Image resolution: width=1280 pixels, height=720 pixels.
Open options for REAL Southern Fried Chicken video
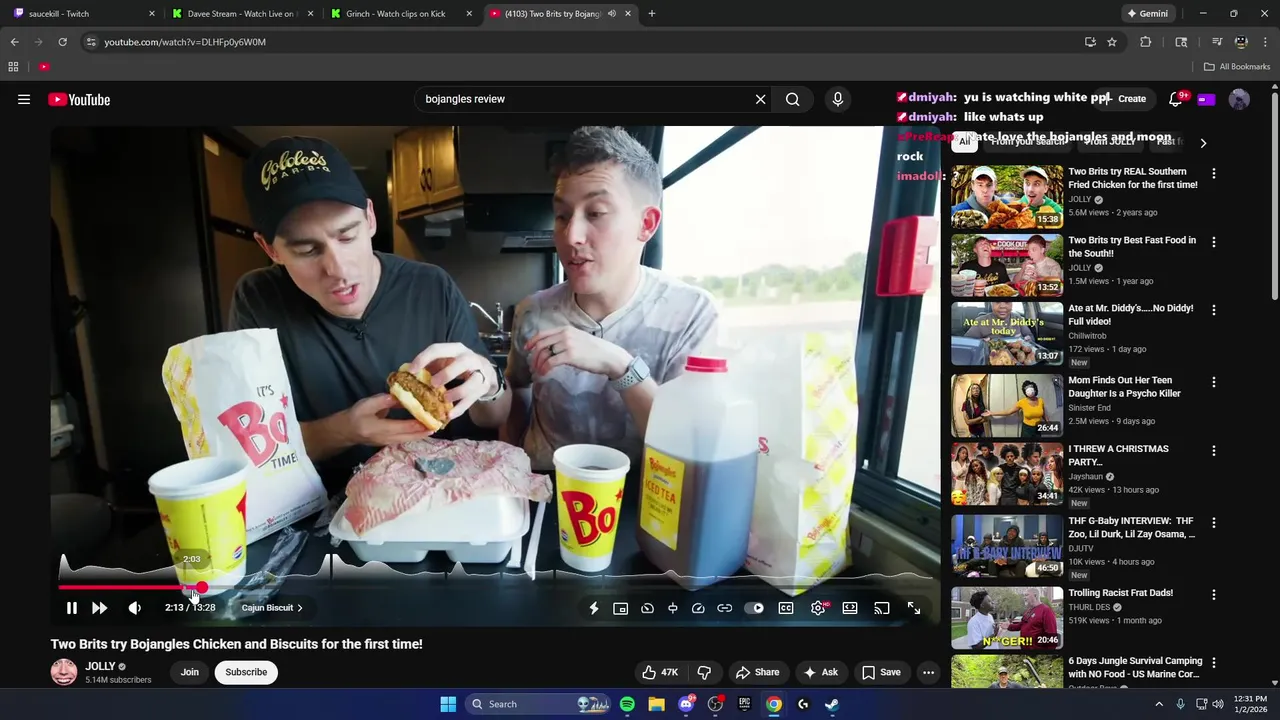point(1214,174)
